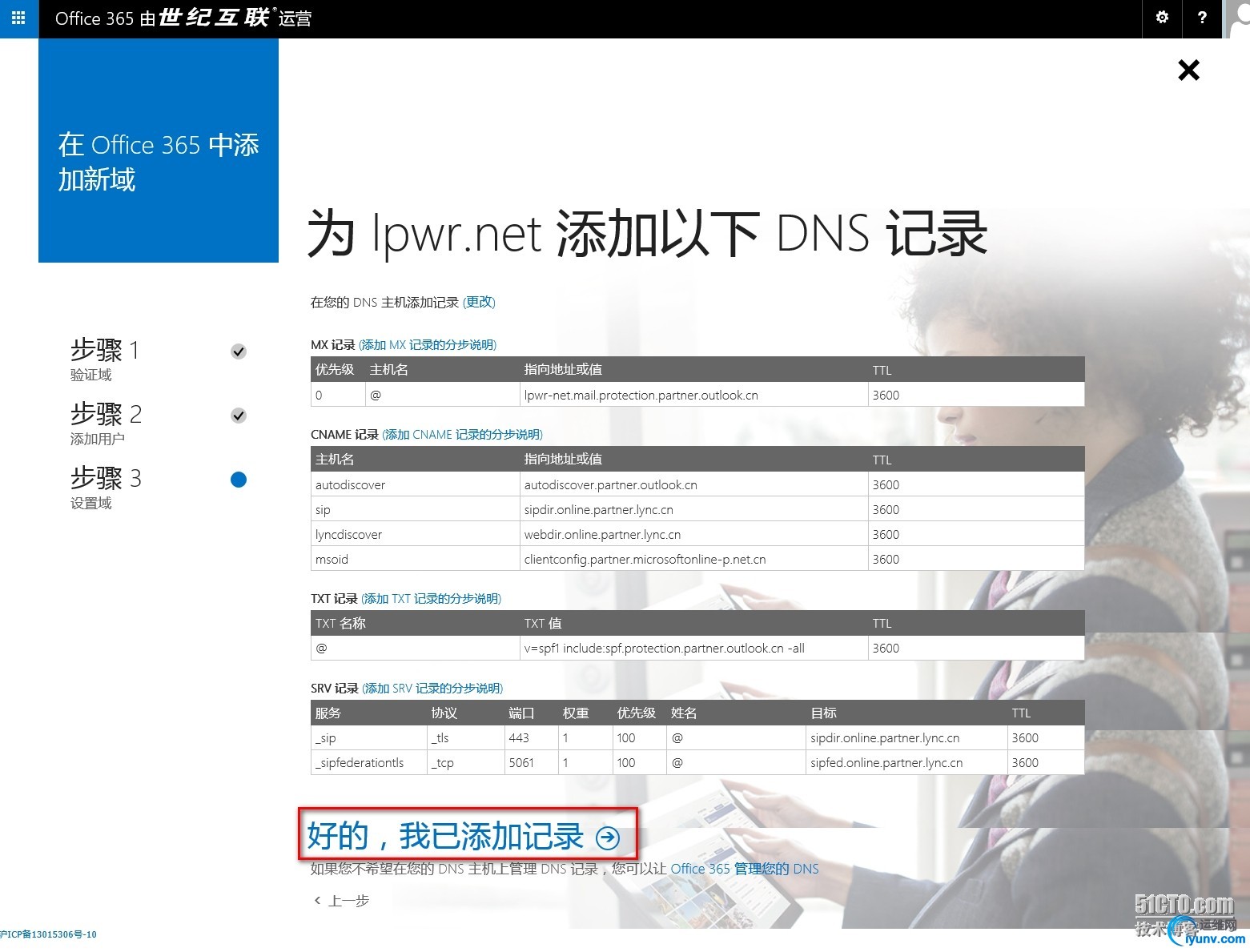The height and width of the screenshot is (952, 1250).
Task: Select lpwr-net.mail.protection.partner.outlook.cn MX value
Action: pyautogui.click(x=693, y=395)
